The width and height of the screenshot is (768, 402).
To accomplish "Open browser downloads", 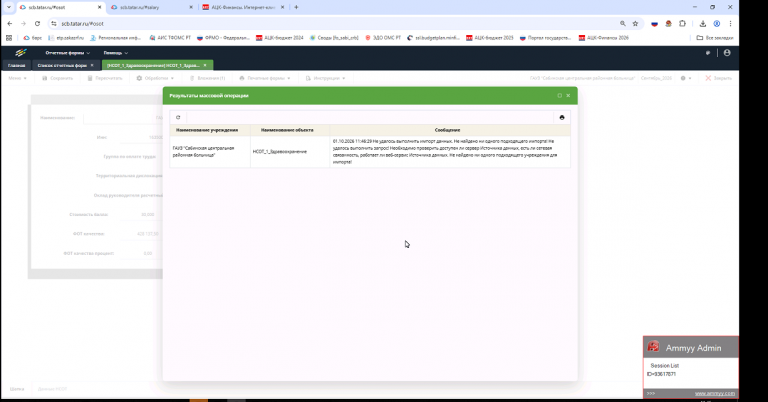I will [x=702, y=24].
